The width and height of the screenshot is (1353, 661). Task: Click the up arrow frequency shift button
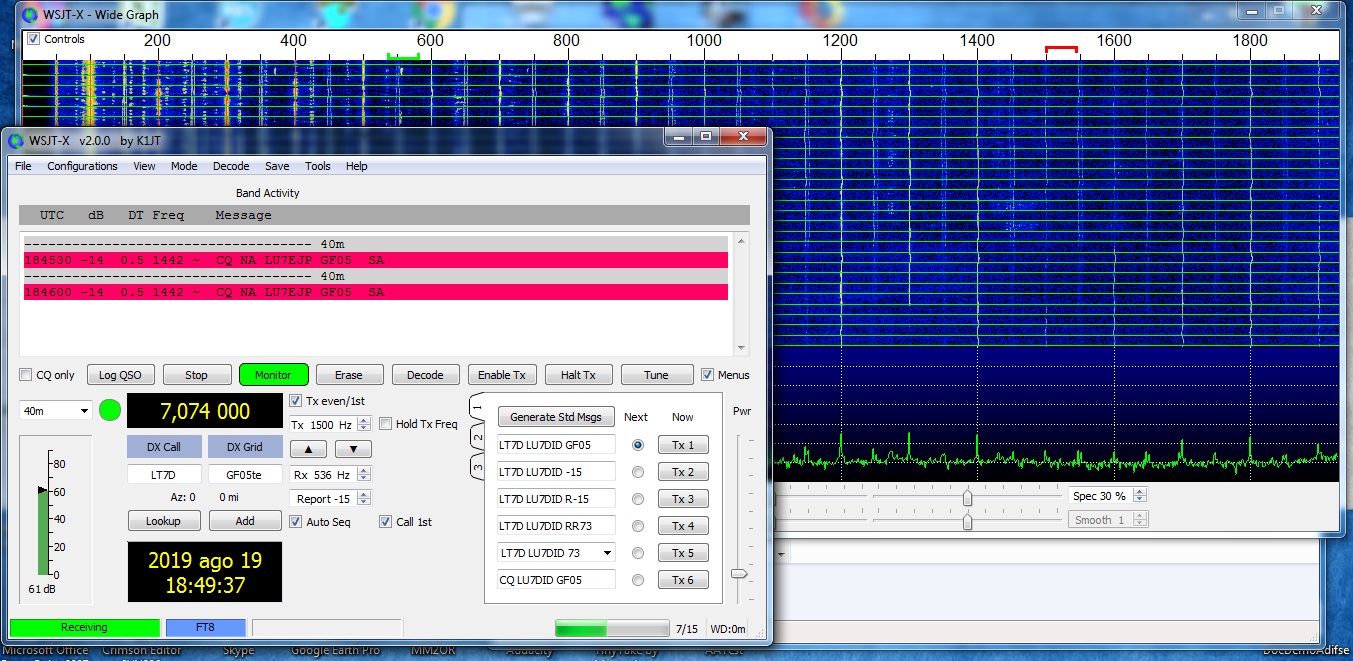(309, 449)
